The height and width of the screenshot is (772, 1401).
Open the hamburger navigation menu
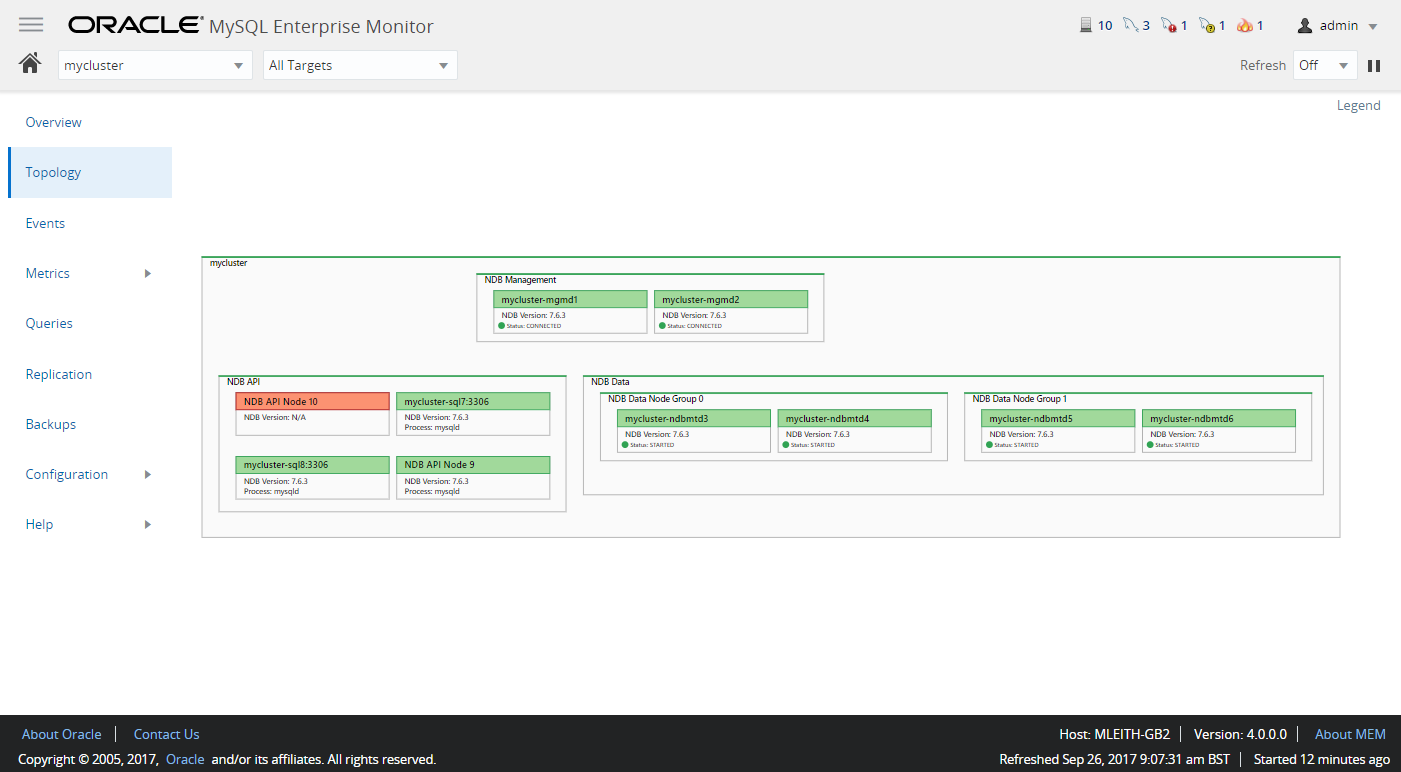(31, 25)
